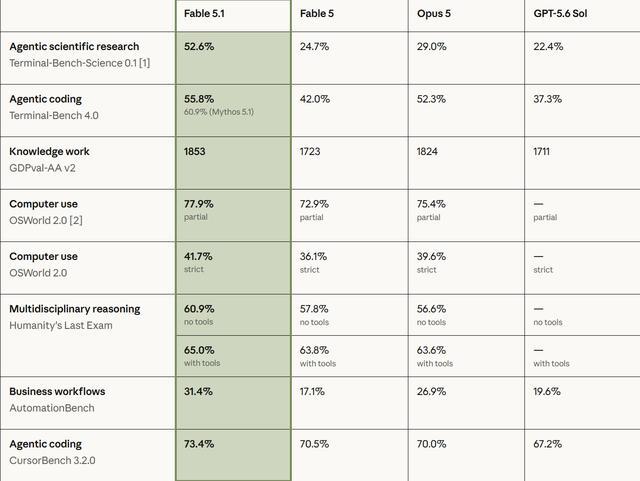Click the Agentic scientific research row label

[74, 47]
